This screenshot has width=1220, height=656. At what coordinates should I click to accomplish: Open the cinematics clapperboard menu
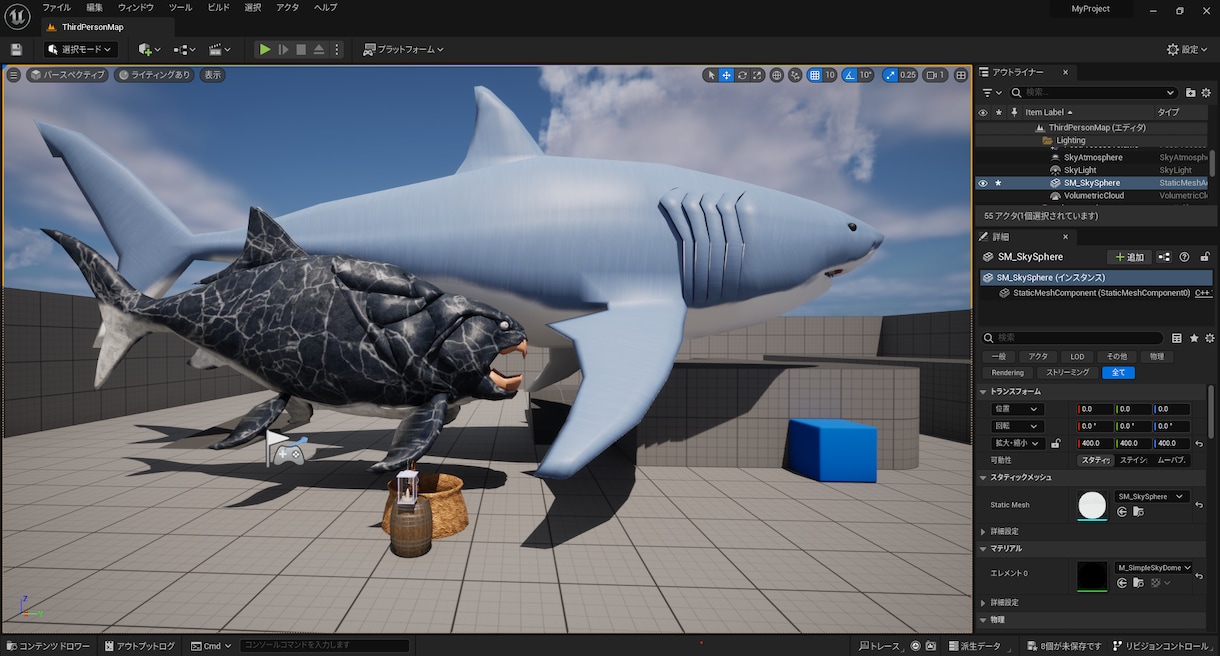pos(219,49)
